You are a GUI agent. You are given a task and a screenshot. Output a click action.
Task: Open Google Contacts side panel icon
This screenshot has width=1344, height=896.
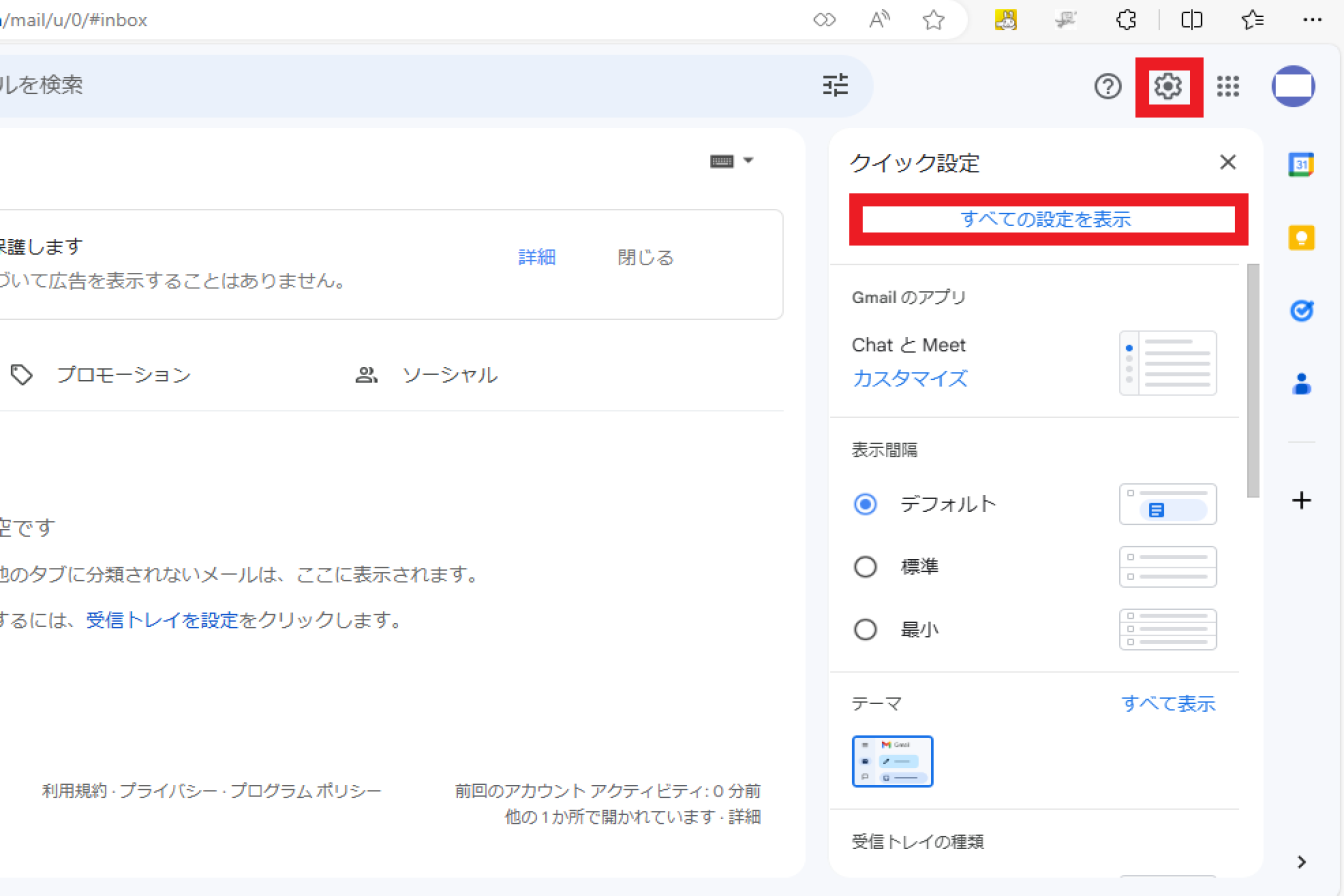point(1300,383)
